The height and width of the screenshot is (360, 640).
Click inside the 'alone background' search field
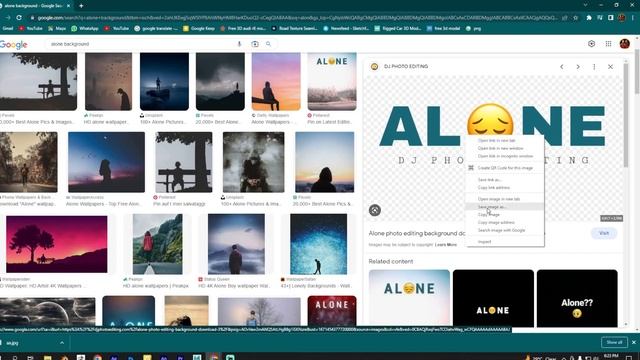[x=141, y=44]
